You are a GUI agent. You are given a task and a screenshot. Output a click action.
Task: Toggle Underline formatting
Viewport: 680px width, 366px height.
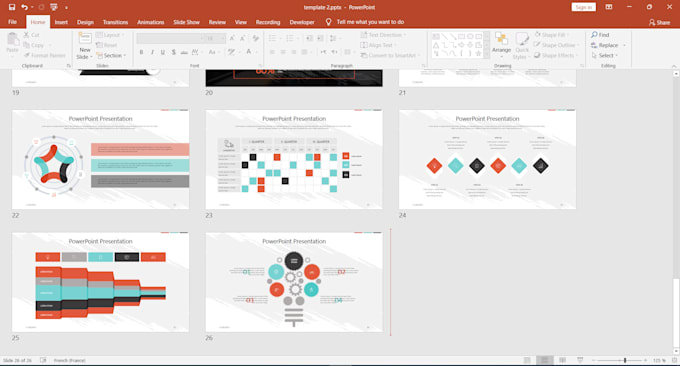[x=163, y=52]
